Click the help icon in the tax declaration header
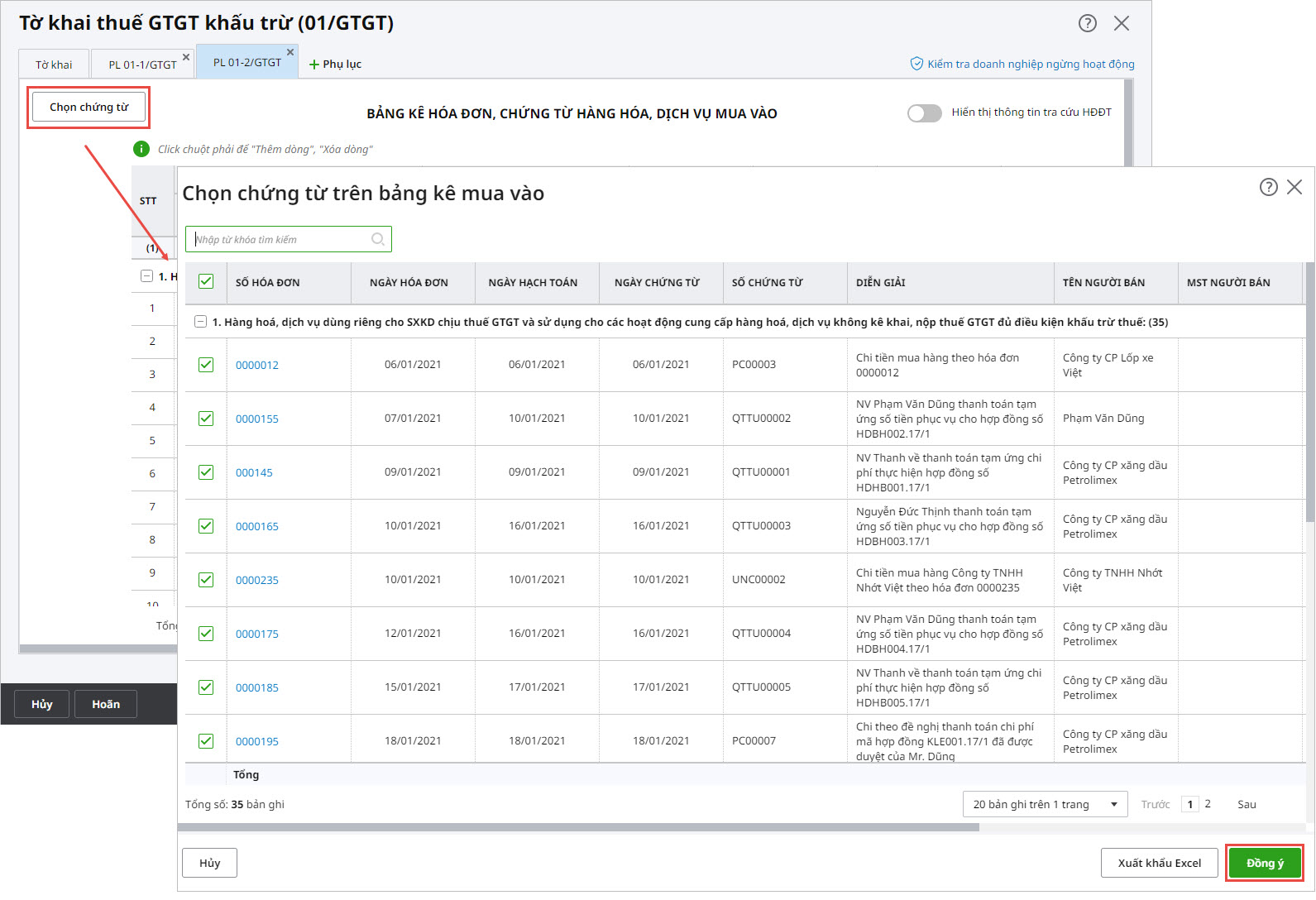Viewport: 1316px width, 900px height. pos(1087,23)
